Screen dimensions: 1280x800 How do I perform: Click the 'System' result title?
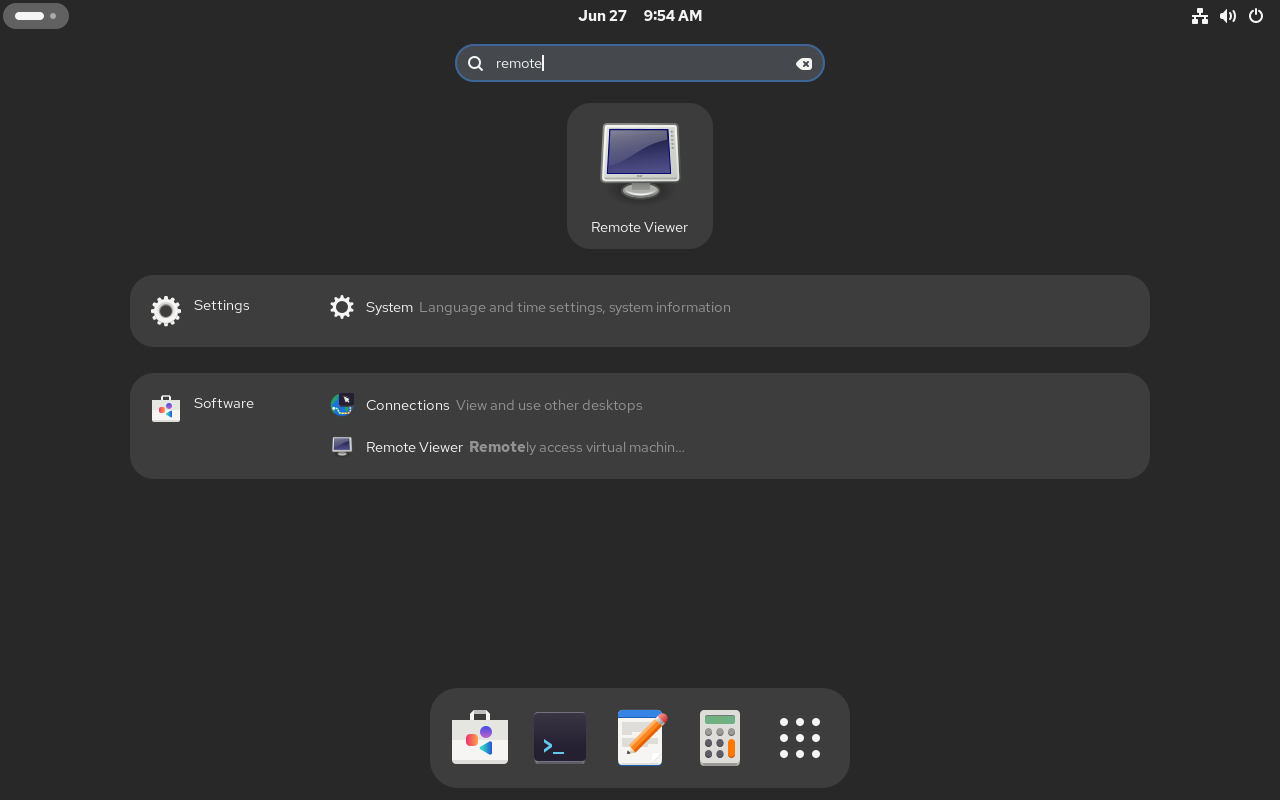coord(389,307)
